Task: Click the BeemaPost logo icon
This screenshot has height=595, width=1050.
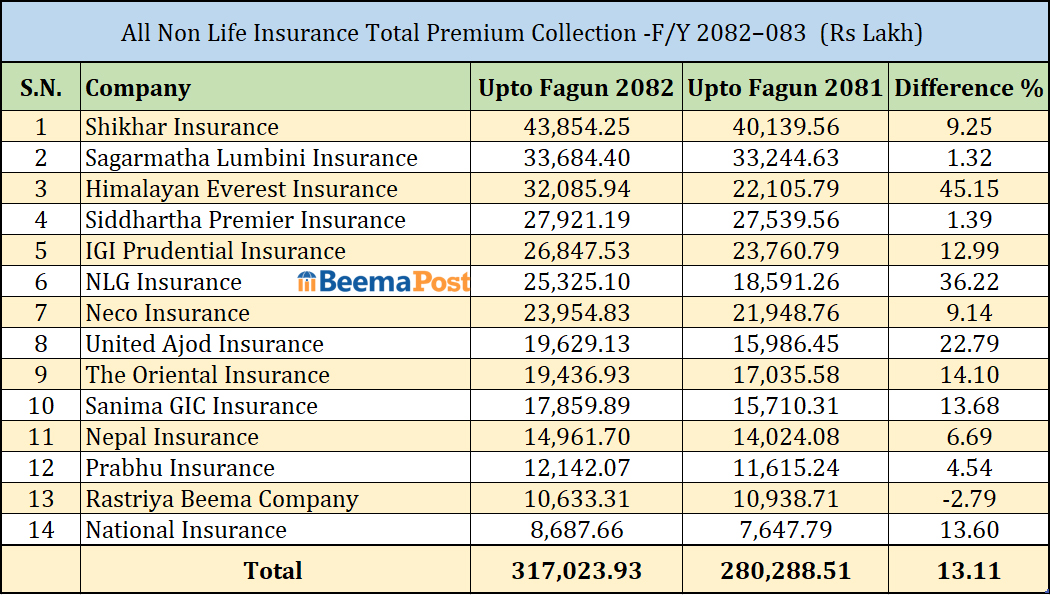Action: 307,282
